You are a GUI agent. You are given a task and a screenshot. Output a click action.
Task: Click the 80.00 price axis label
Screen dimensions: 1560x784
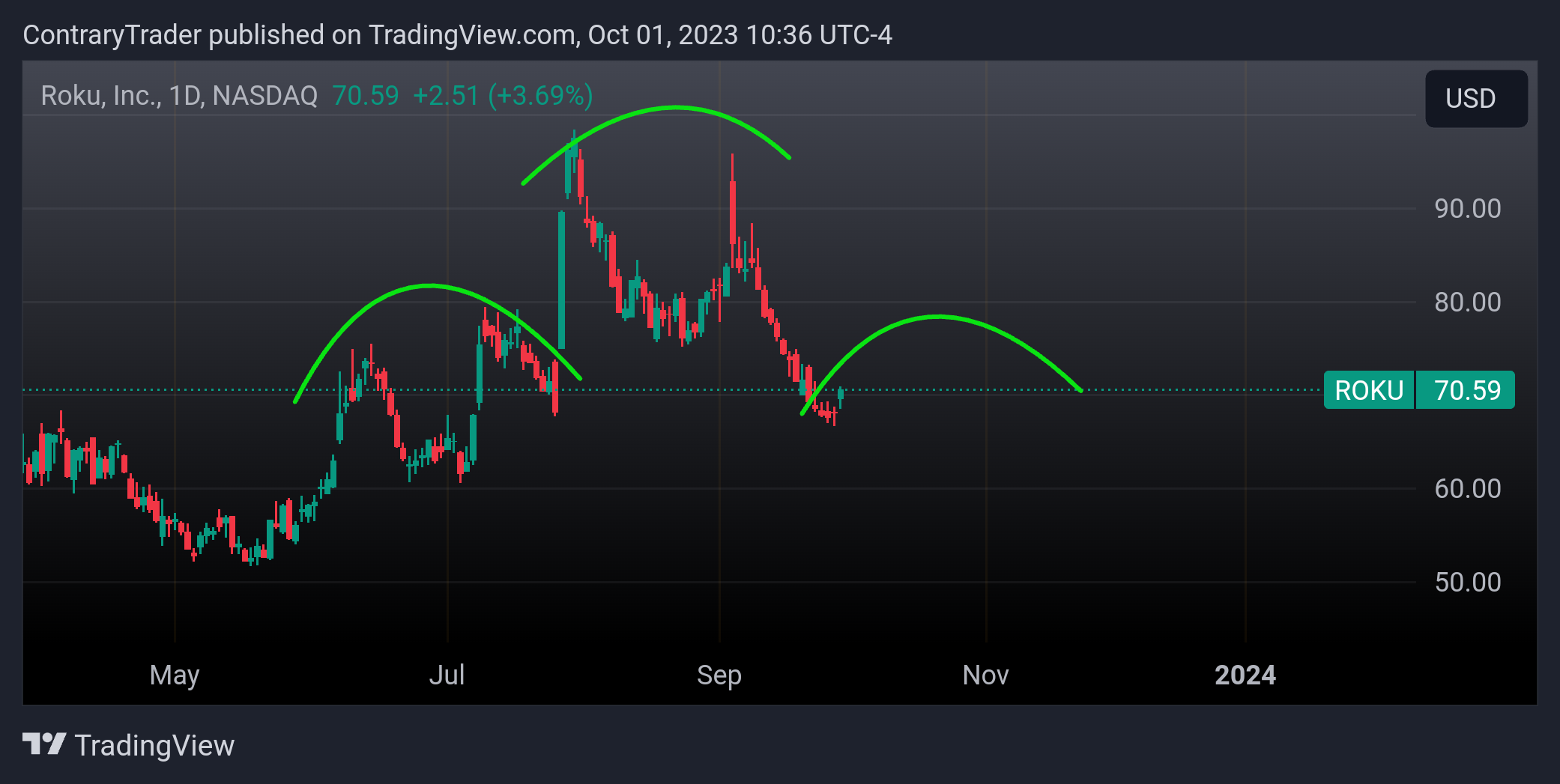pos(1467,302)
